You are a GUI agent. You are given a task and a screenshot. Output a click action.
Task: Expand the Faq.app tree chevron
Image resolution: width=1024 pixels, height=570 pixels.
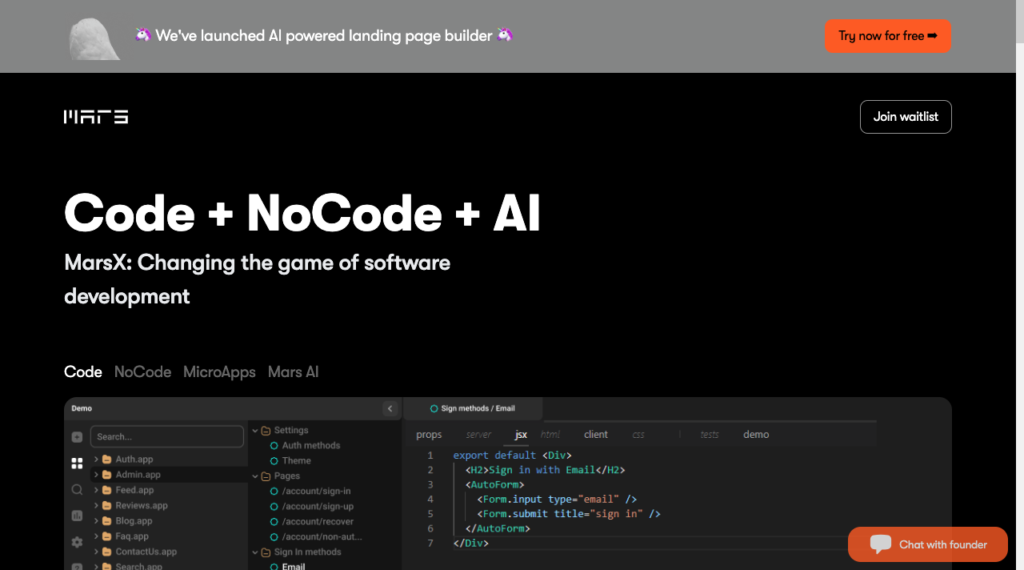click(96, 536)
